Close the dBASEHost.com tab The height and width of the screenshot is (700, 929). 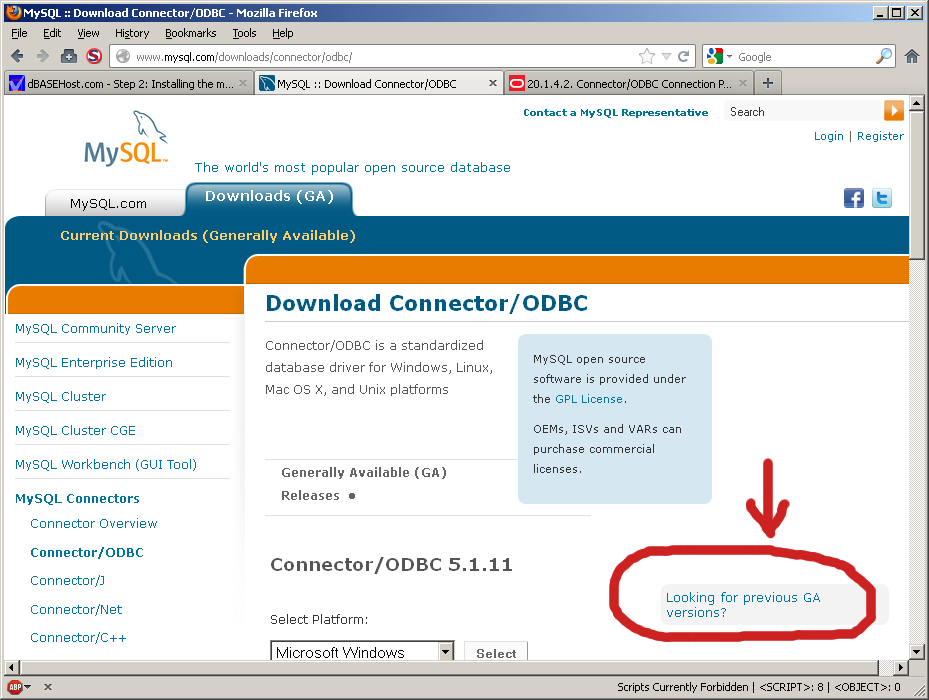[242, 83]
